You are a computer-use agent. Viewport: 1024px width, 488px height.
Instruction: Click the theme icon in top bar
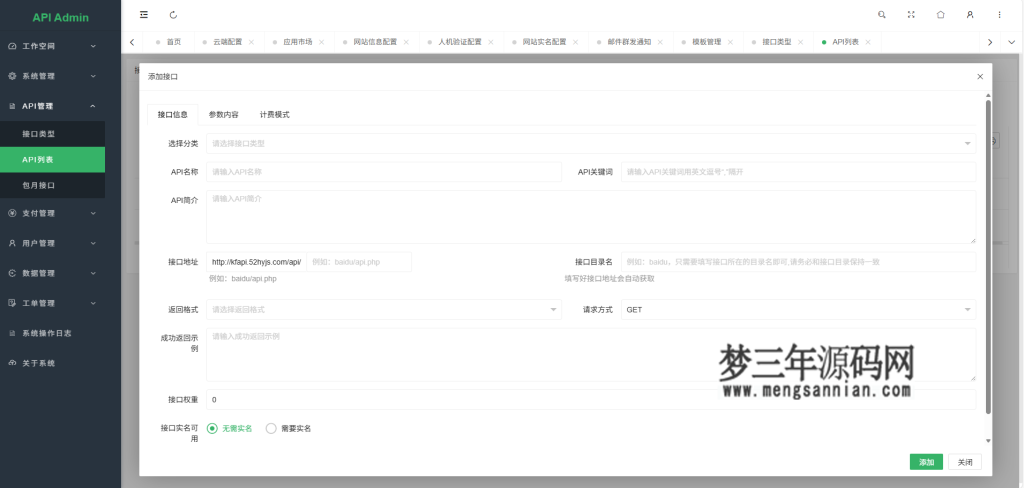click(x=940, y=14)
